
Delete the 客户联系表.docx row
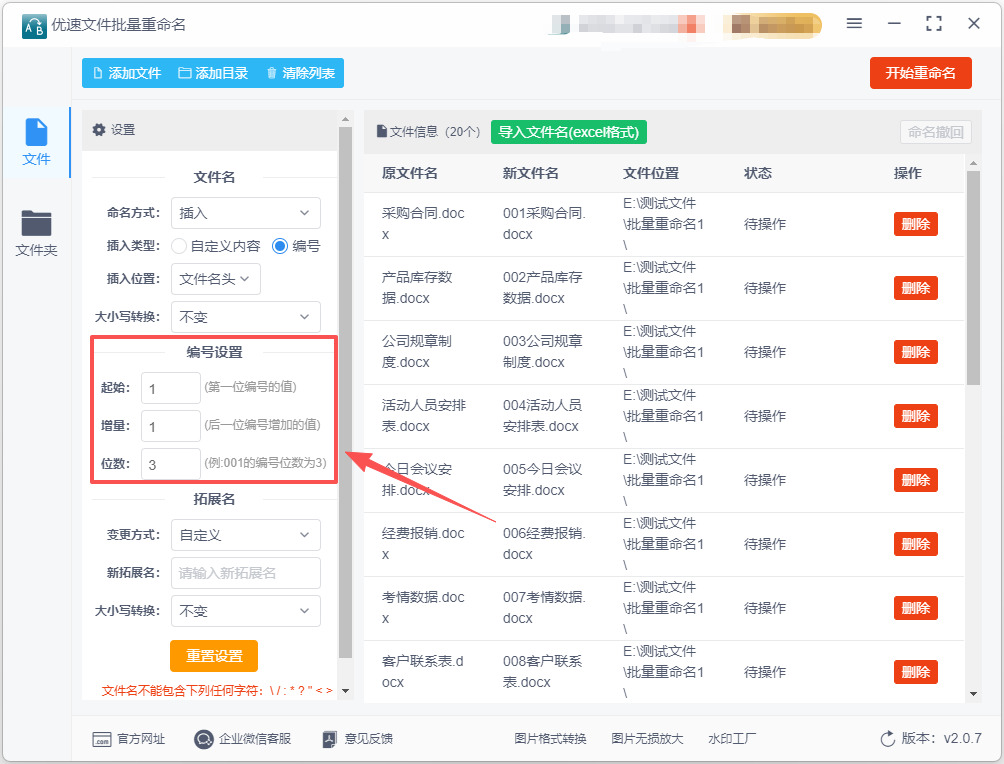point(916,672)
